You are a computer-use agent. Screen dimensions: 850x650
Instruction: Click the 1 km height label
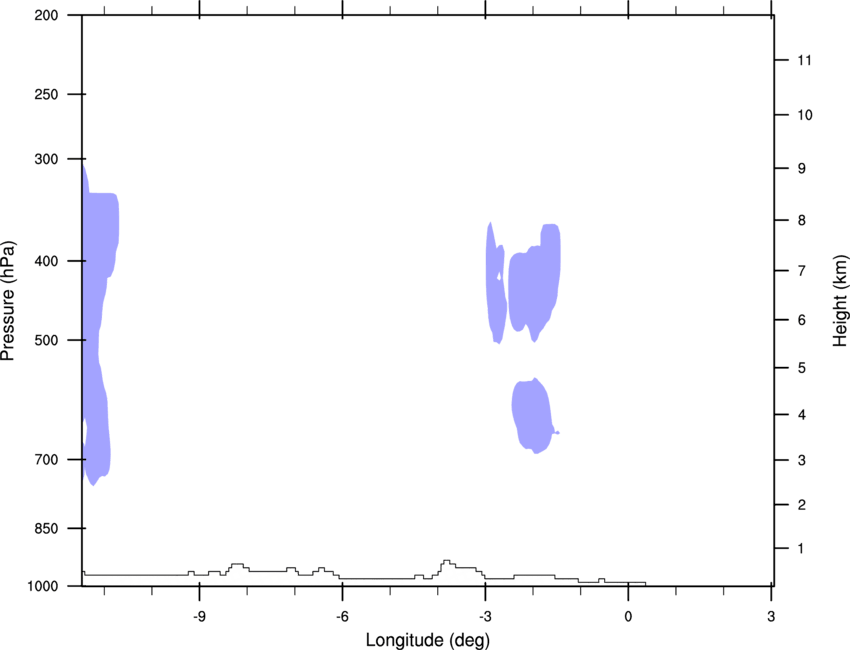(802, 549)
